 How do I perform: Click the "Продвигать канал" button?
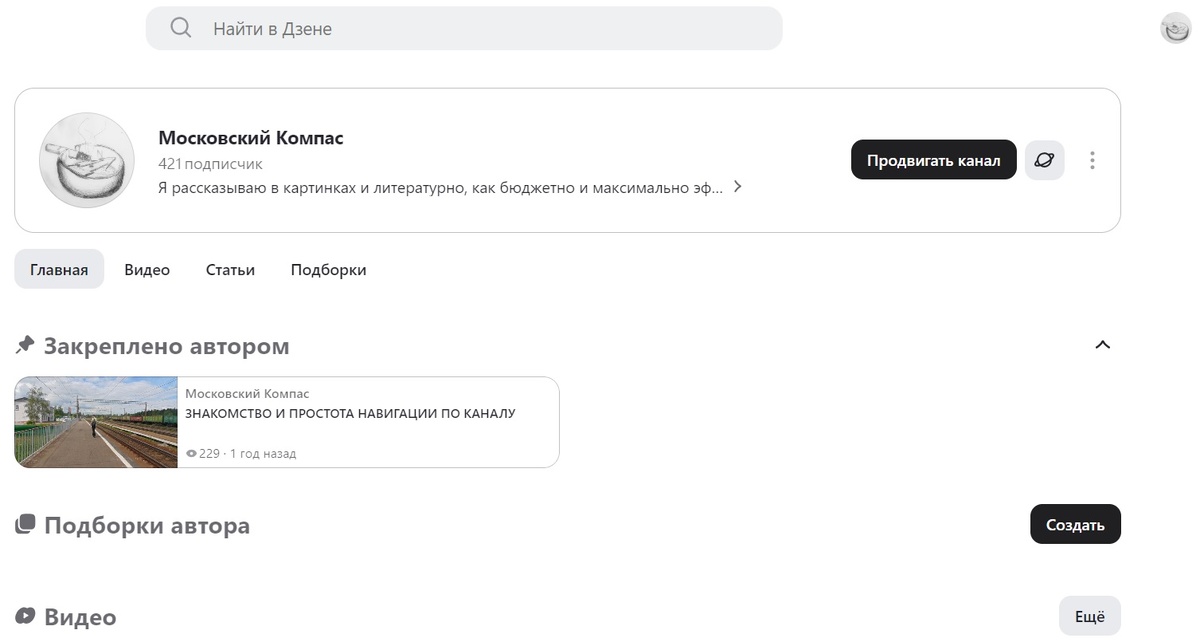933,160
